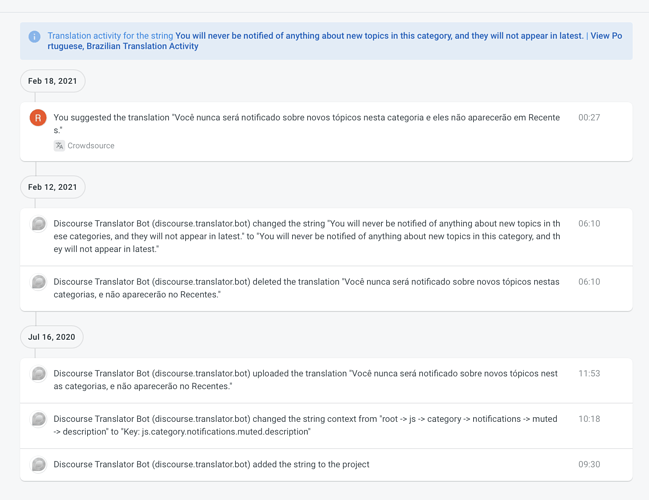Open View Portuguese, Brazilian Translation Activity link
Viewport: 649px width, 500px height.
click(x=334, y=41)
